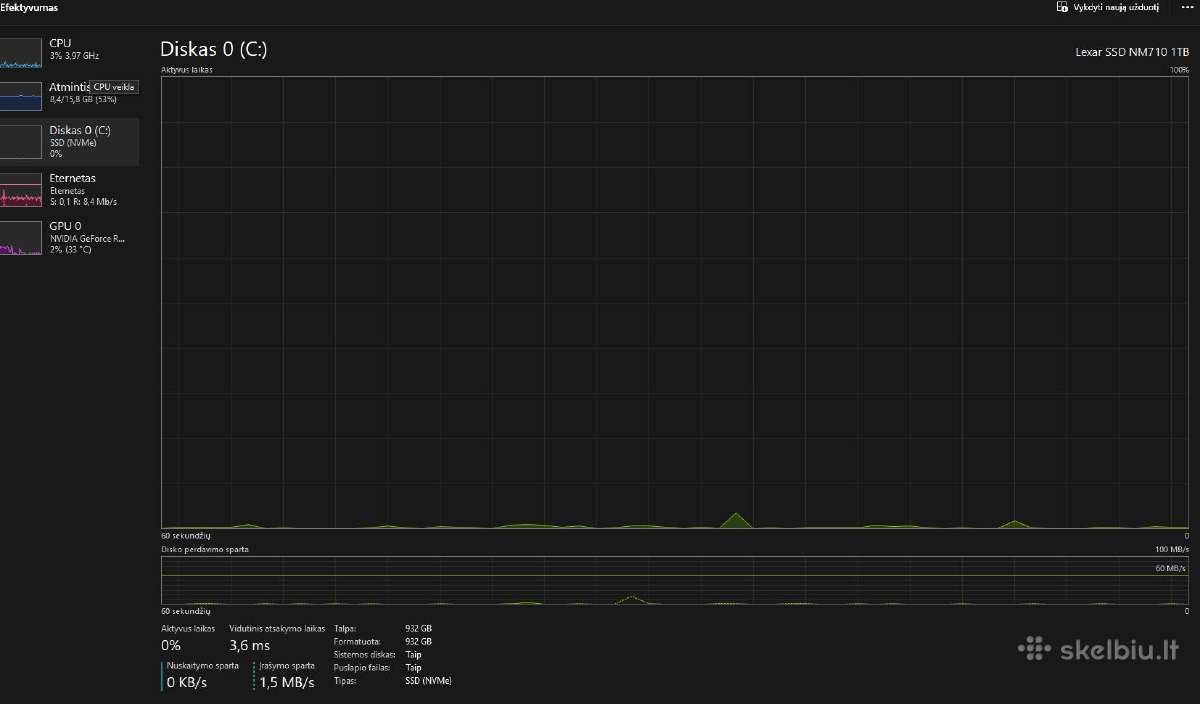Select the Diskas 0 mini graph
The width and height of the screenshot is (1200, 704).
pyautogui.click(x=22, y=142)
